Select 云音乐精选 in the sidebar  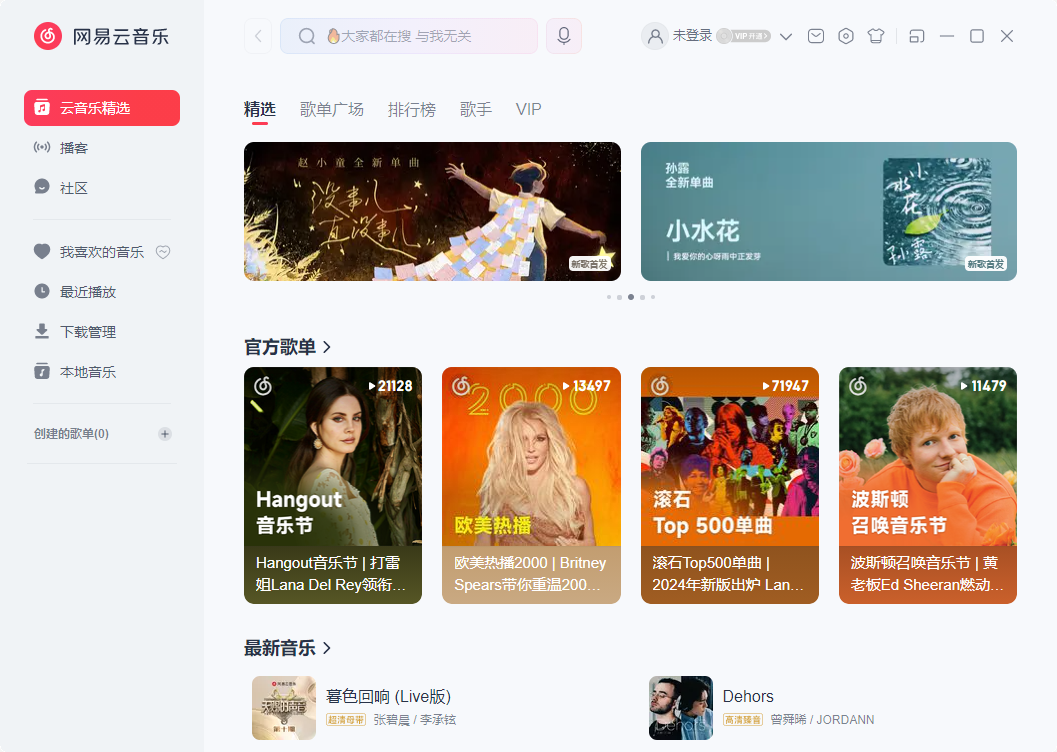pos(102,108)
